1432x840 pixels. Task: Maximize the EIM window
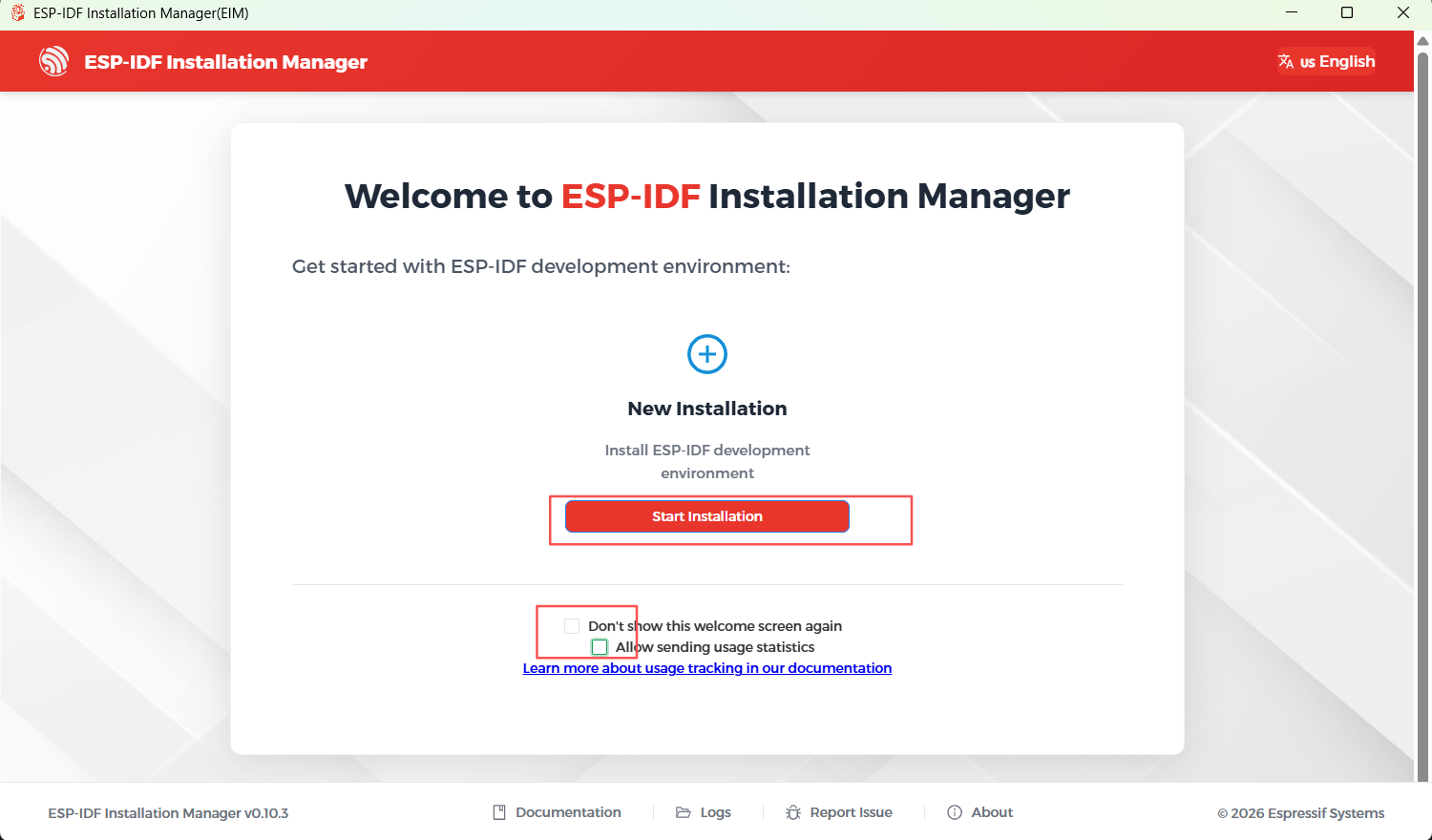coord(1347,12)
